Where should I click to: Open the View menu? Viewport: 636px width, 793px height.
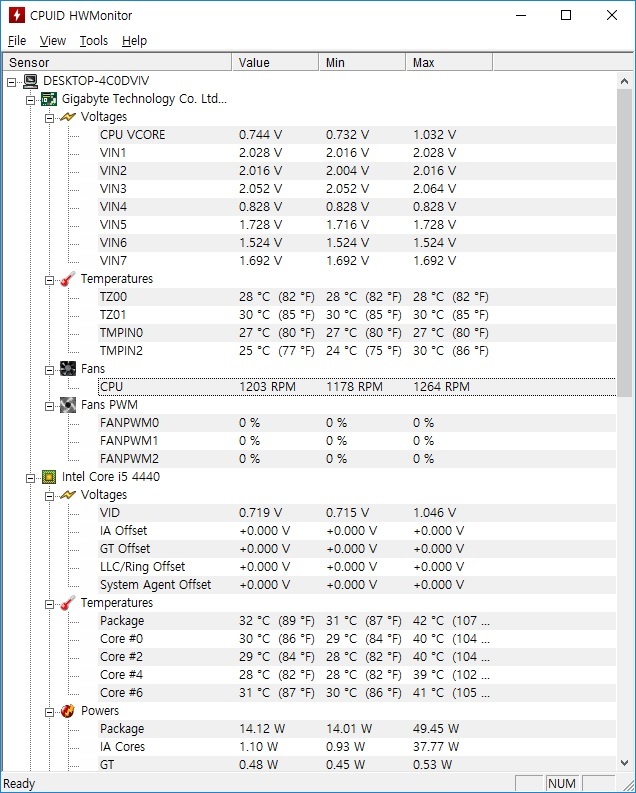[x=53, y=40]
